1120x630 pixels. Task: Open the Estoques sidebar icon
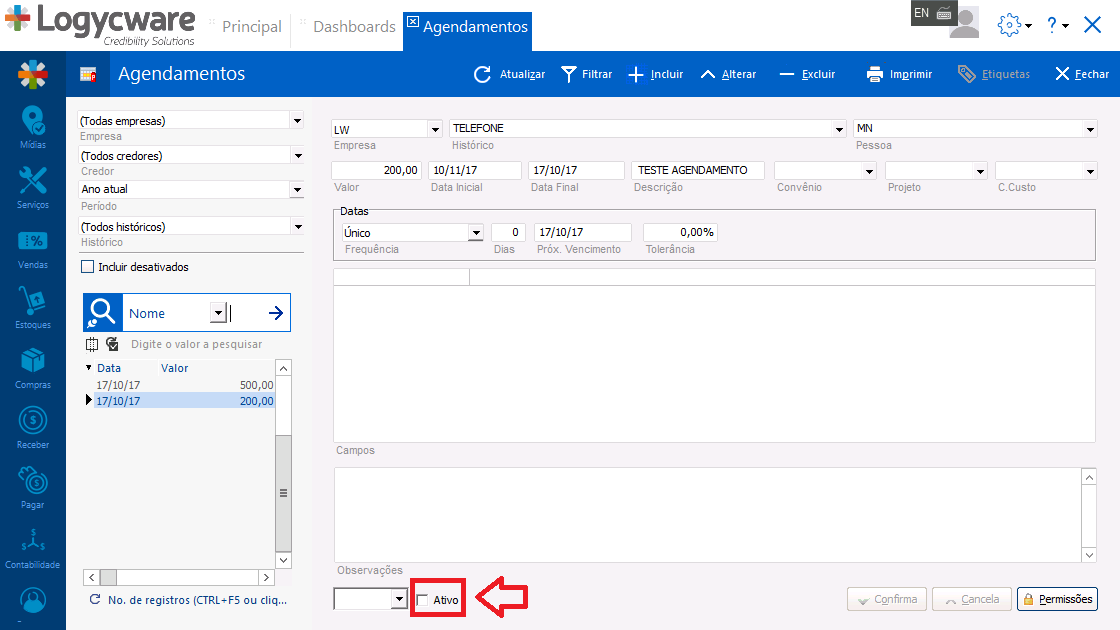click(x=32, y=302)
